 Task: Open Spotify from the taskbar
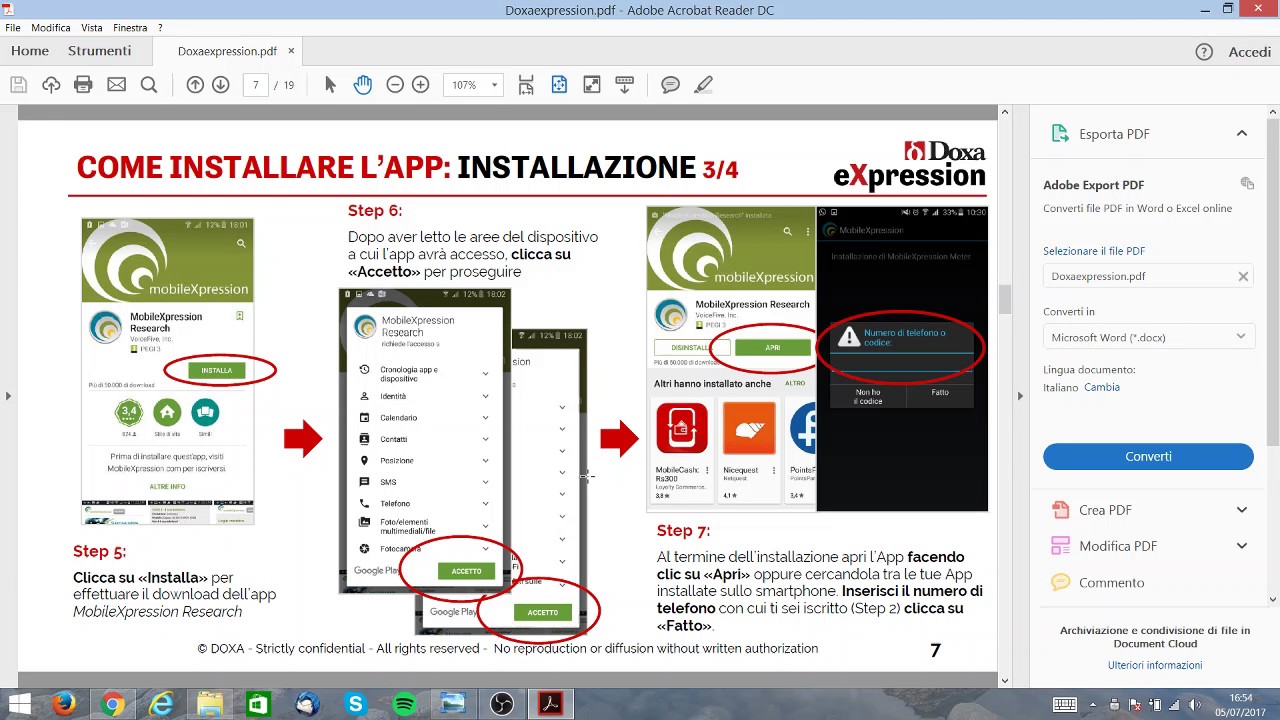pyautogui.click(x=404, y=704)
